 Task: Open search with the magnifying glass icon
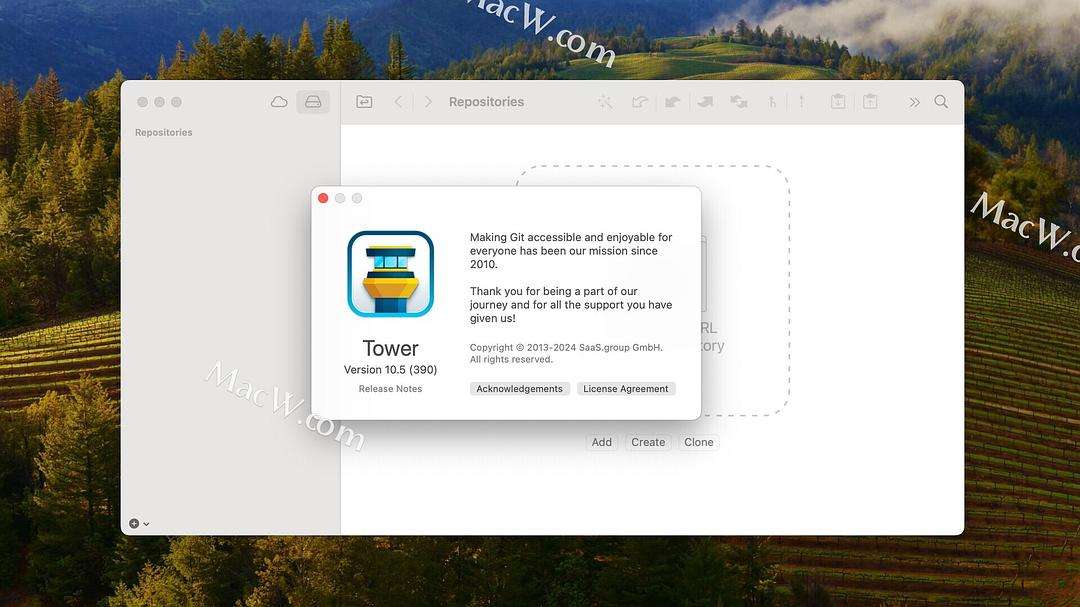[942, 102]
